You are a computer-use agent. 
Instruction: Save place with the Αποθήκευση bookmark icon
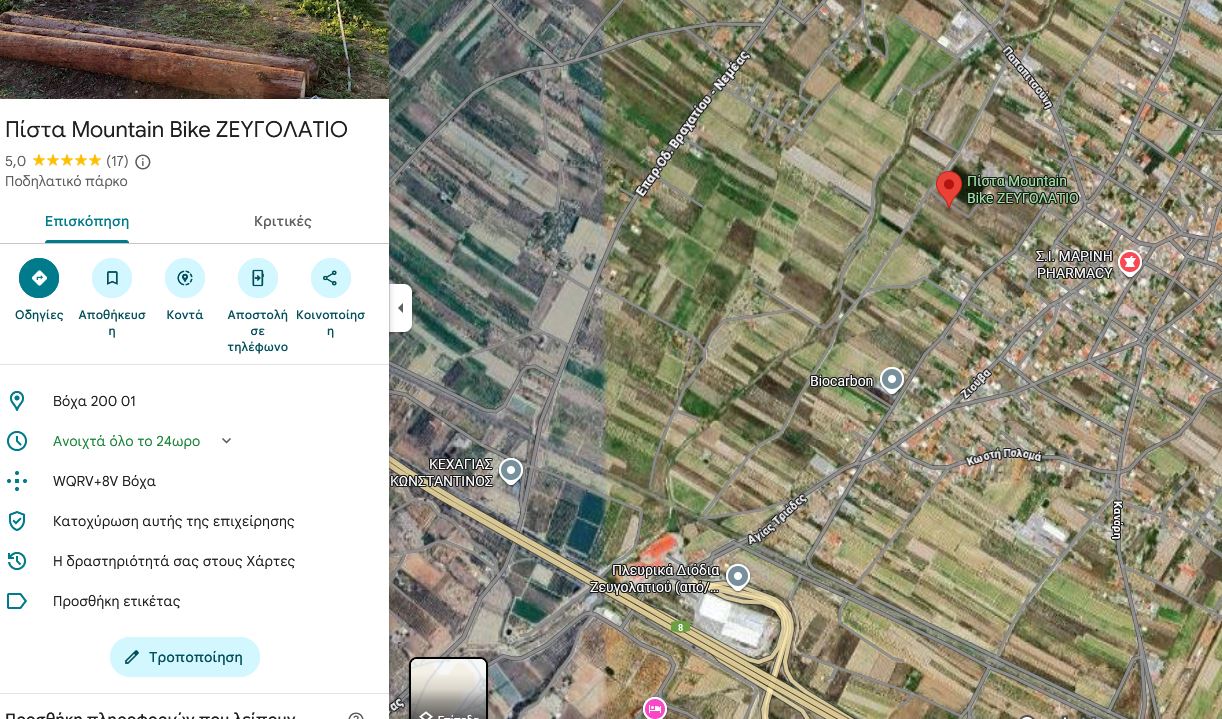[112, 278]
